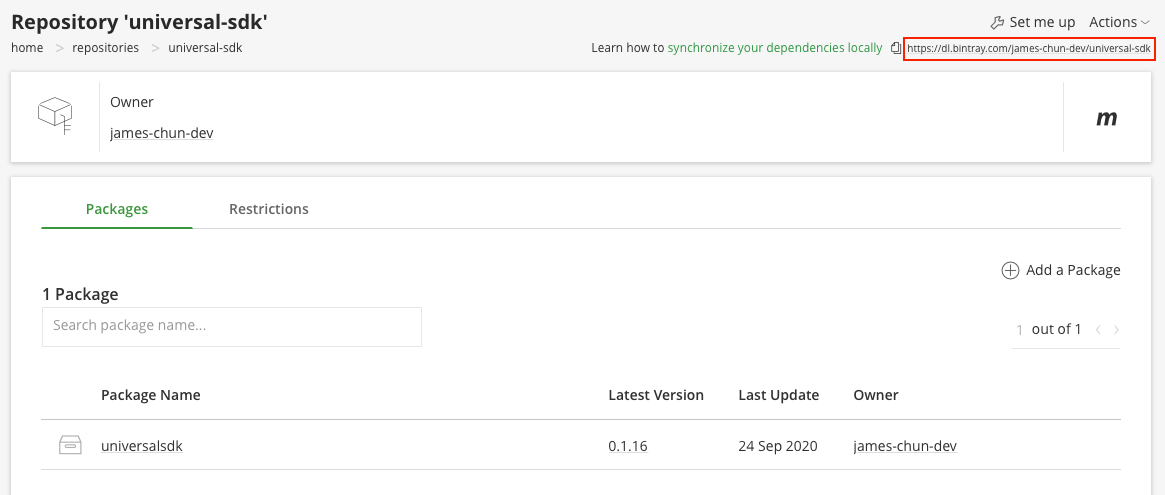This screenshot has width=1165, height=495.
Task: Click the wrench icon beside Set me up
Action: pyautogui.click(x=998, y=22)
